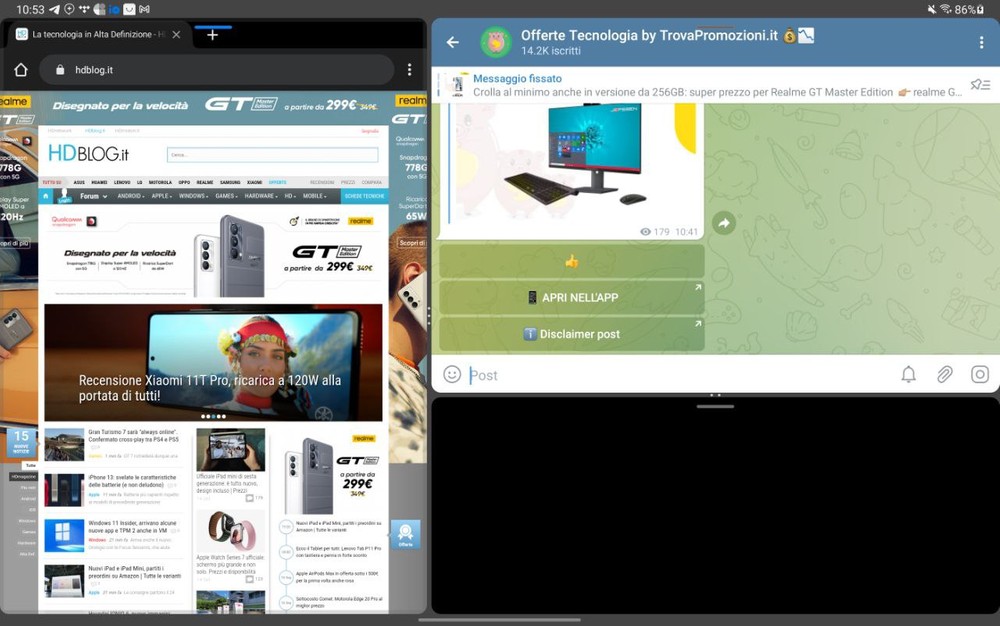The width and height of the screenshot is (1000, 626).
Task: Open the Gmail notification icon in status bar
Action: (145, 9)
